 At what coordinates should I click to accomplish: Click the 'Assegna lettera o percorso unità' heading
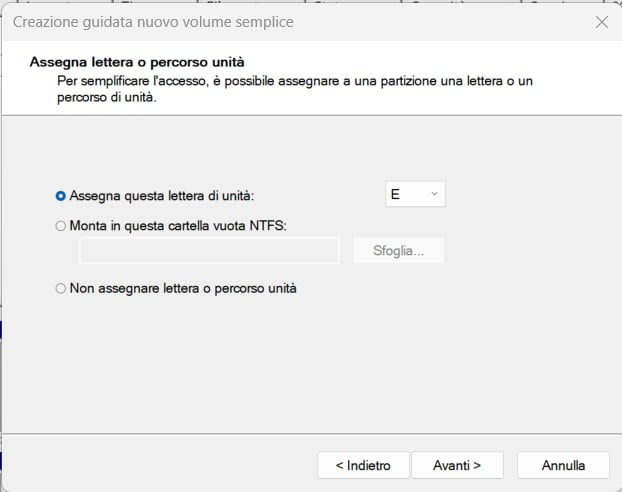137,62
